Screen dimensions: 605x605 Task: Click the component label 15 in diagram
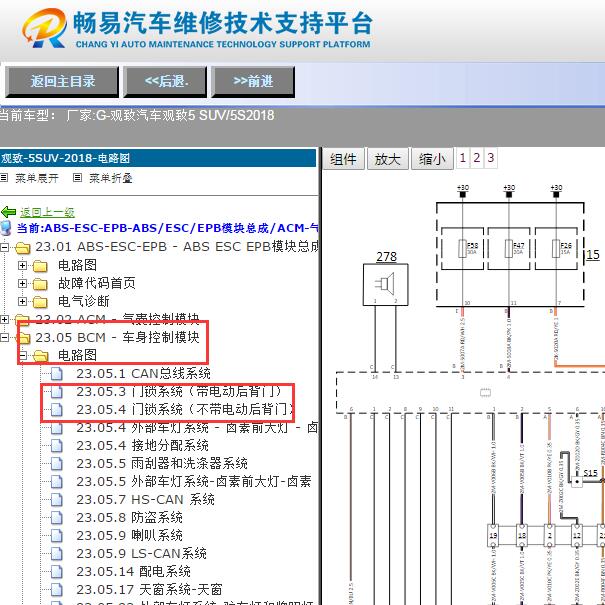point(593,255)
